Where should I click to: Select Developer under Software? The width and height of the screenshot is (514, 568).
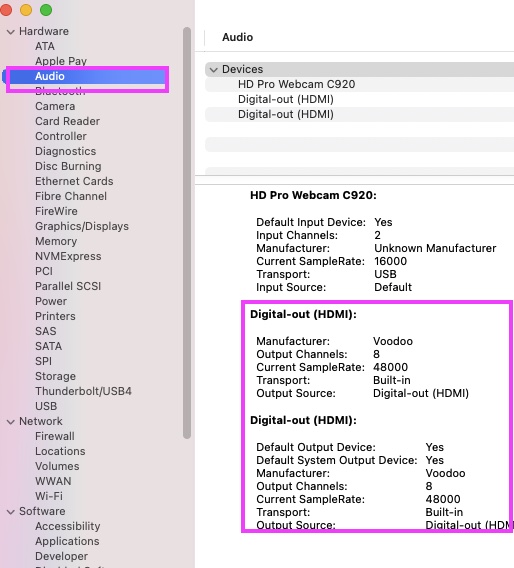click(x=62, y=556)
